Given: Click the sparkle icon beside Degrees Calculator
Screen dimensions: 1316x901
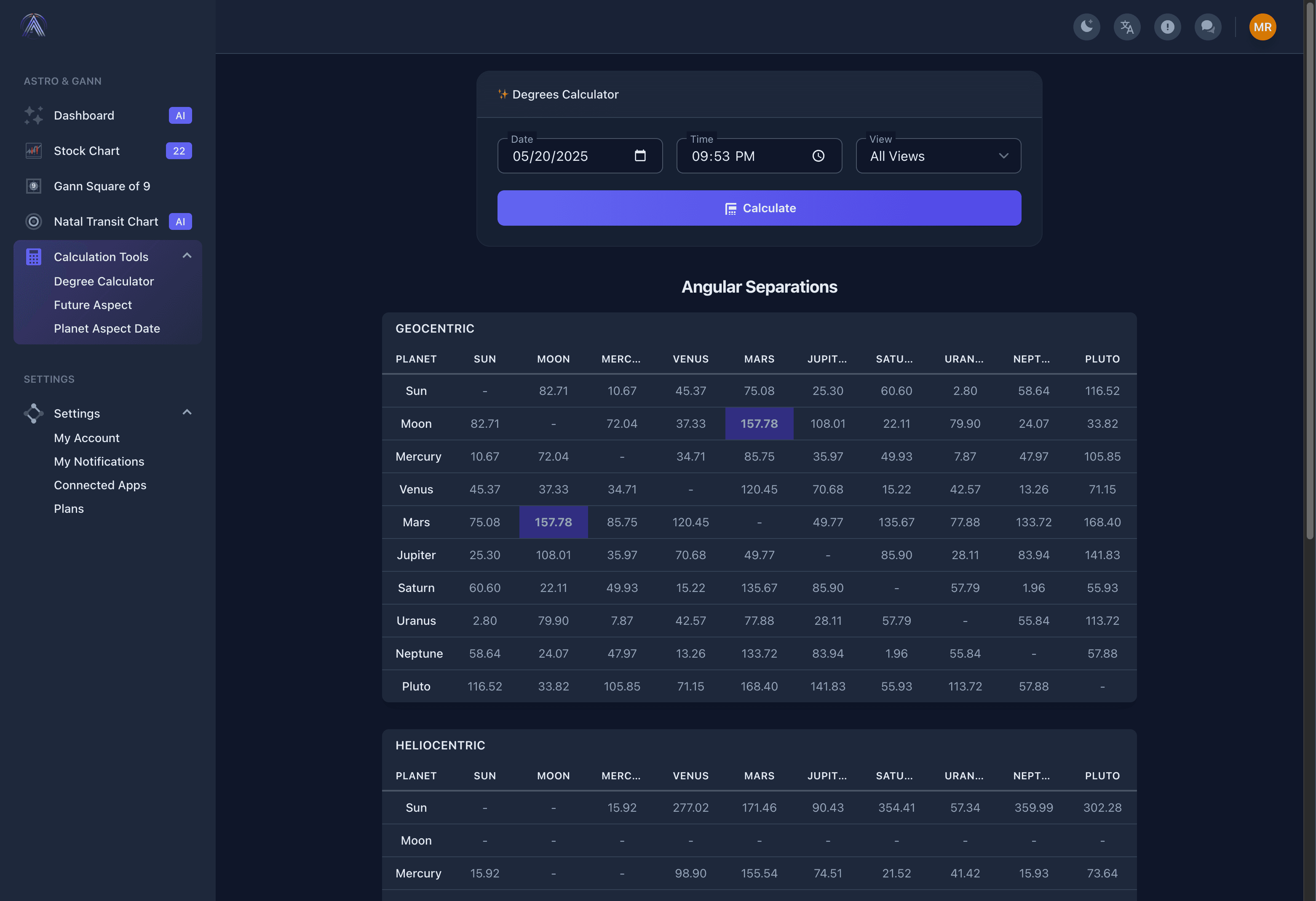Looking at the screenshot, I should click(x=502, y=94).
